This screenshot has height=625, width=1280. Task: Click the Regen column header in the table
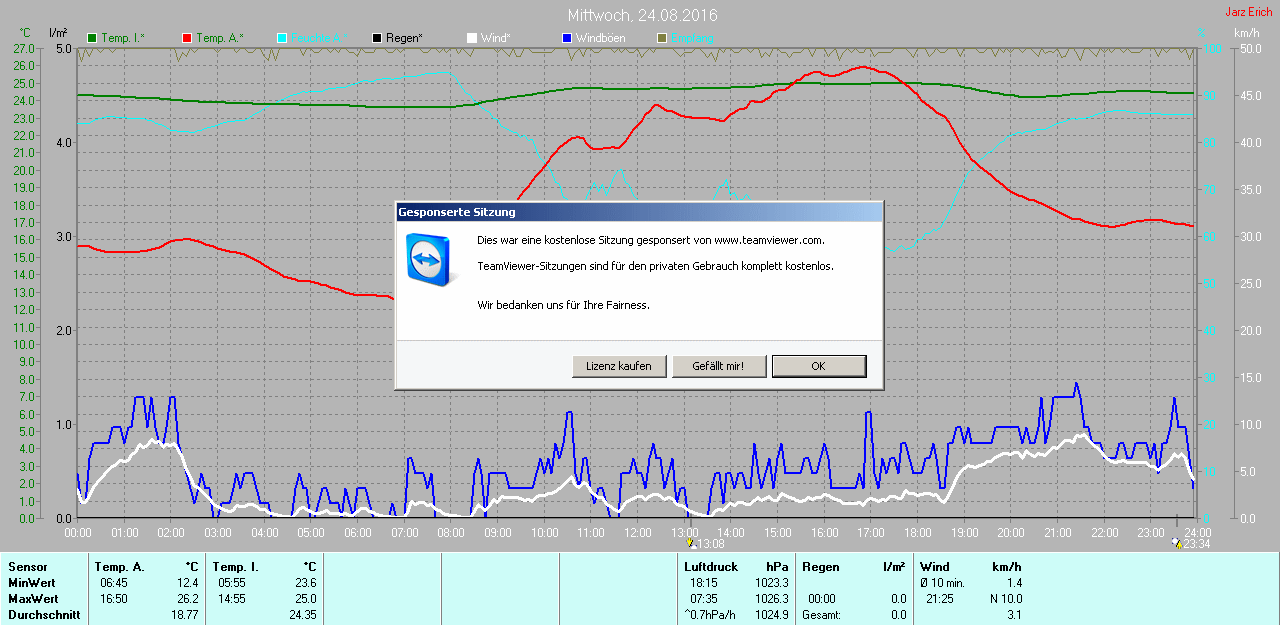[820, 567]
